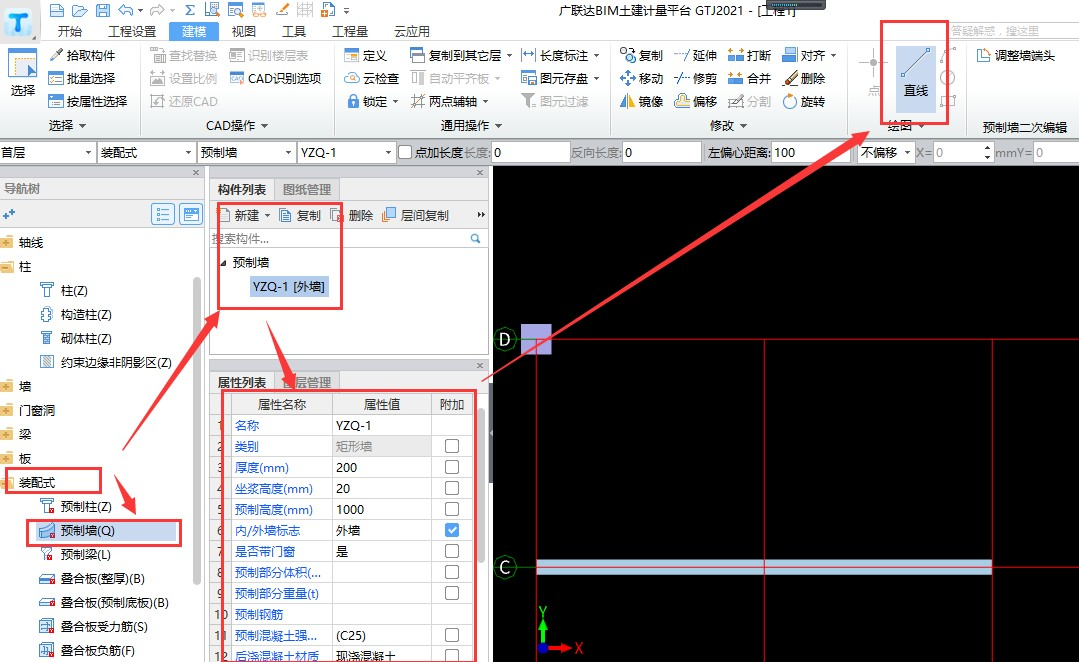The height and width of the screenshot is (662, 1079).
Task: Click the save icon in quick access toolbar
Action: (103, 10)
